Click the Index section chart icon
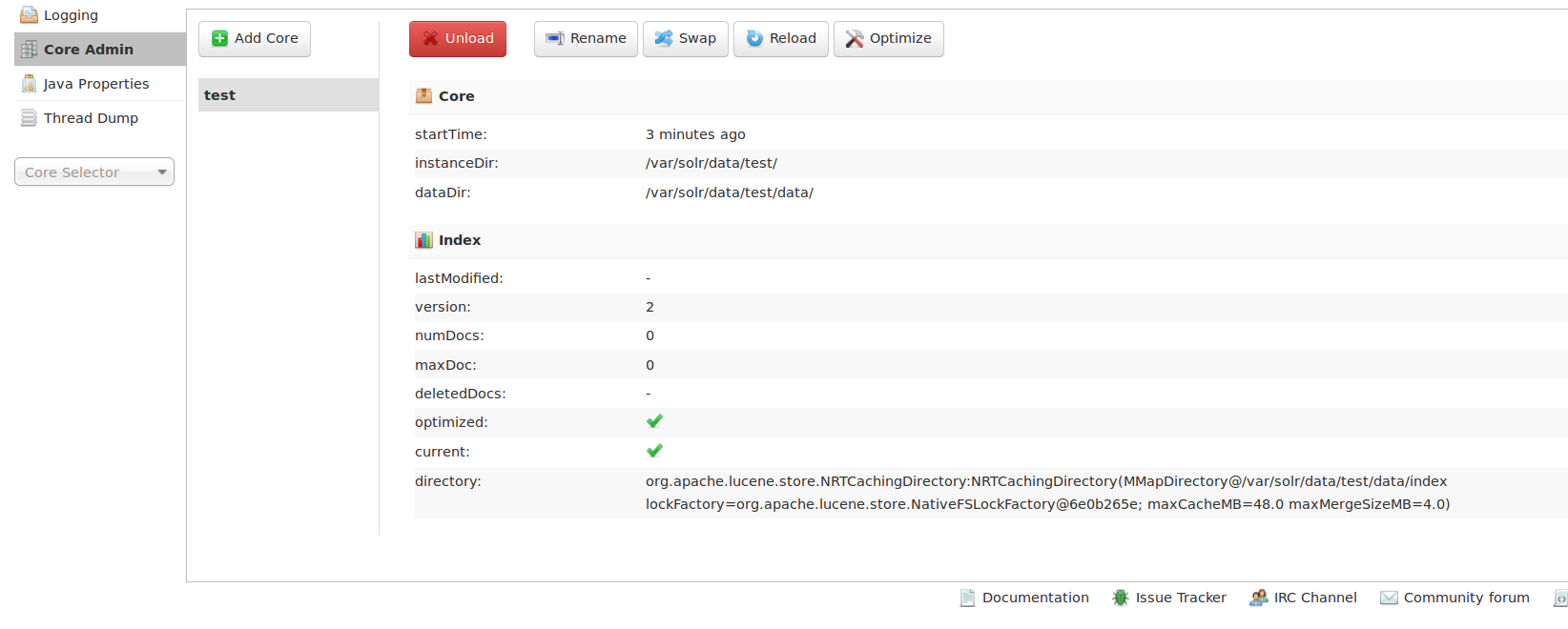This screenshot has width=1568, height=629. pos(423,239)
